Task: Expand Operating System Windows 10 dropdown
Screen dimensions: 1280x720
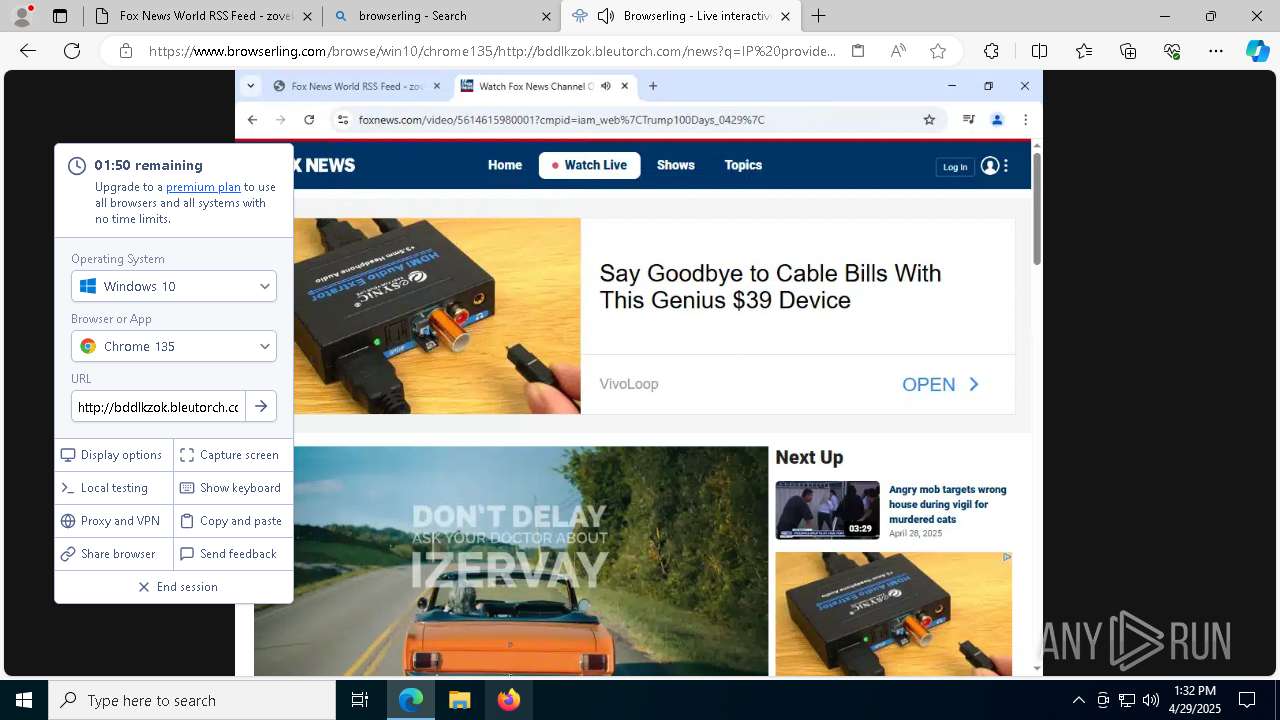Action: coord(174,286)
